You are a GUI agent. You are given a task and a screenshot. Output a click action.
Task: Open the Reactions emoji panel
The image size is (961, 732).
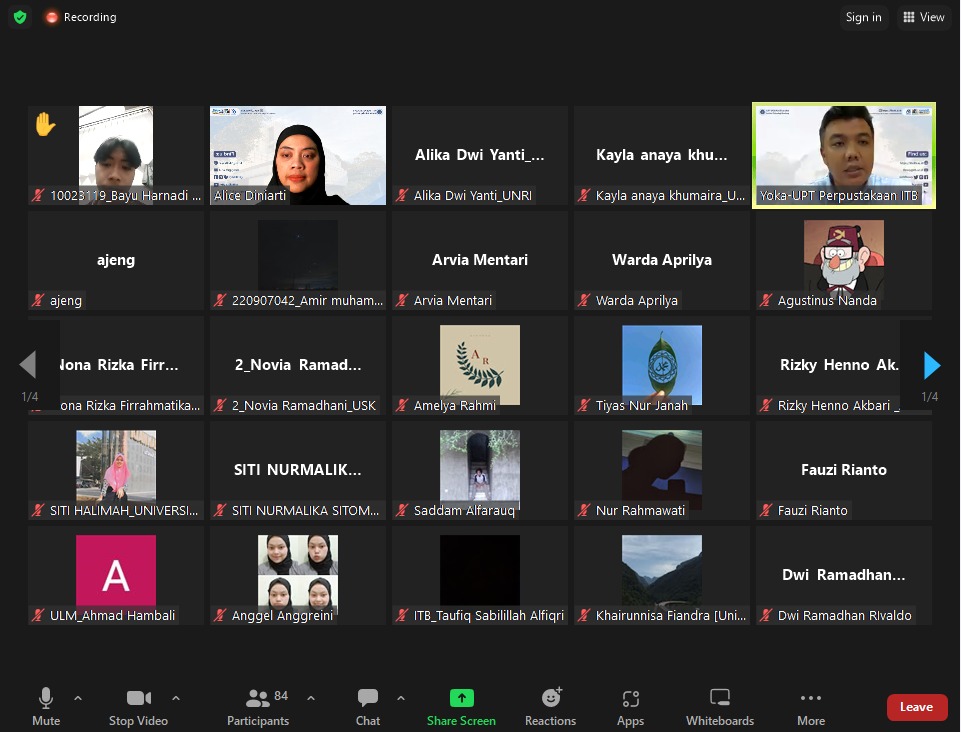550,706
